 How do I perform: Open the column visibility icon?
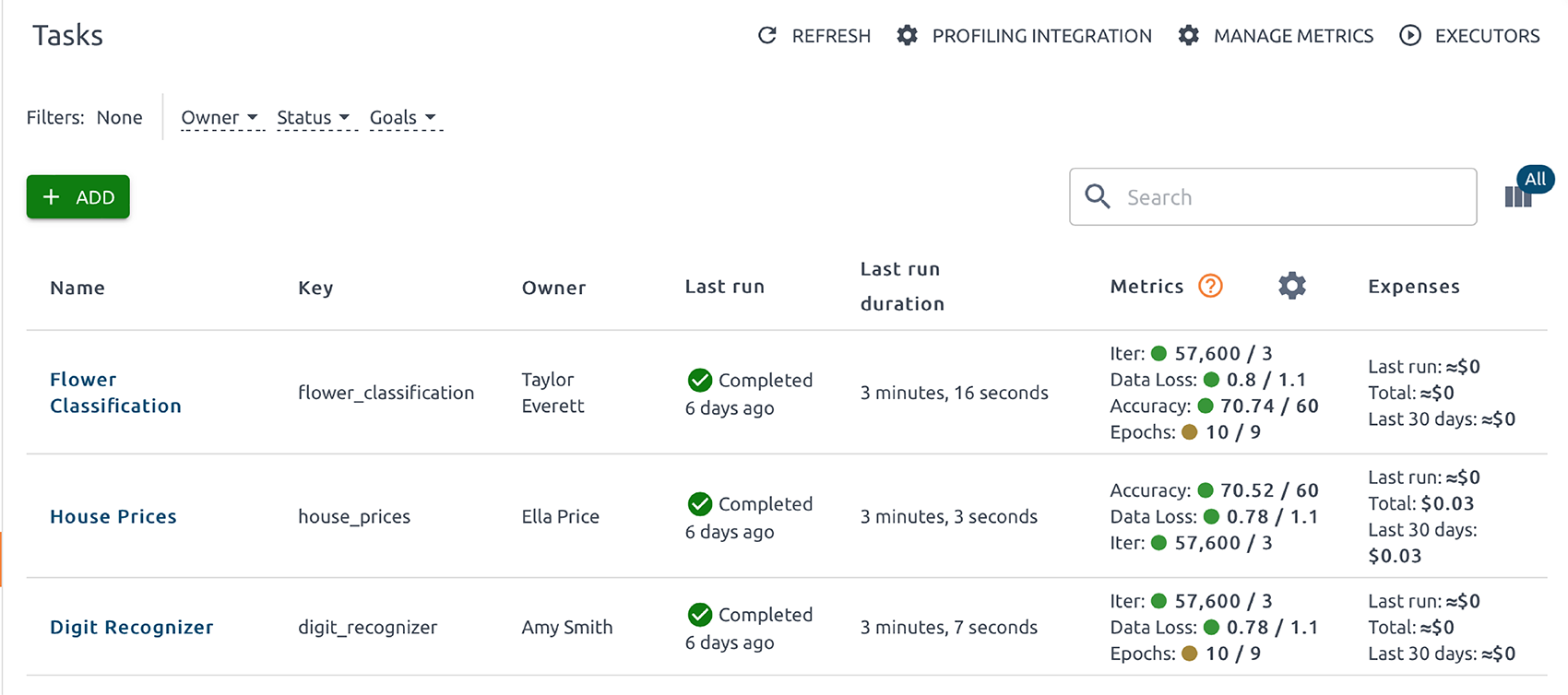coord(1517,196)
